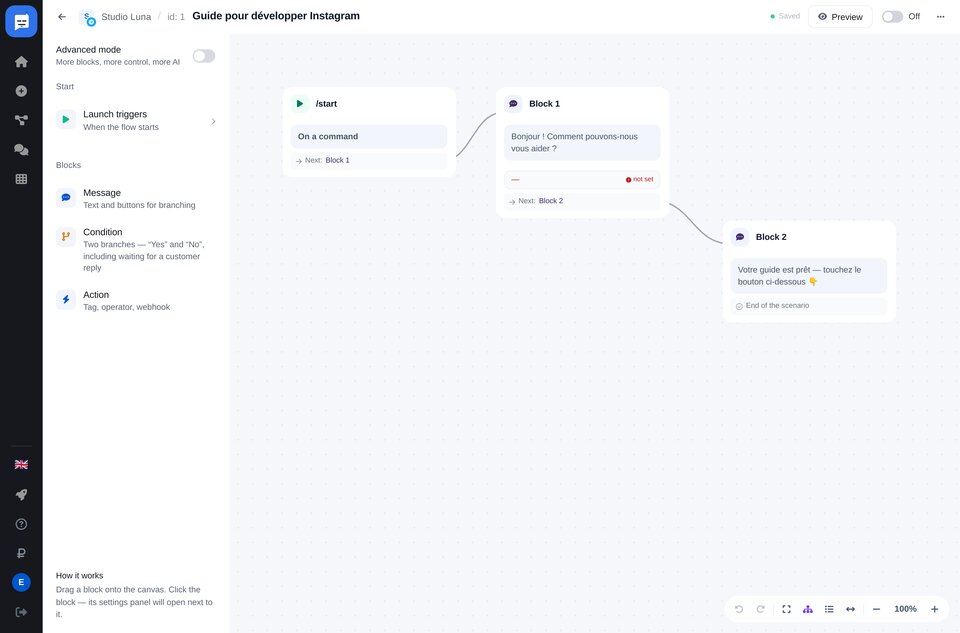Screen dimensions: 960x633
Task: Open the block list icon
Action: [x=829, y=609]
